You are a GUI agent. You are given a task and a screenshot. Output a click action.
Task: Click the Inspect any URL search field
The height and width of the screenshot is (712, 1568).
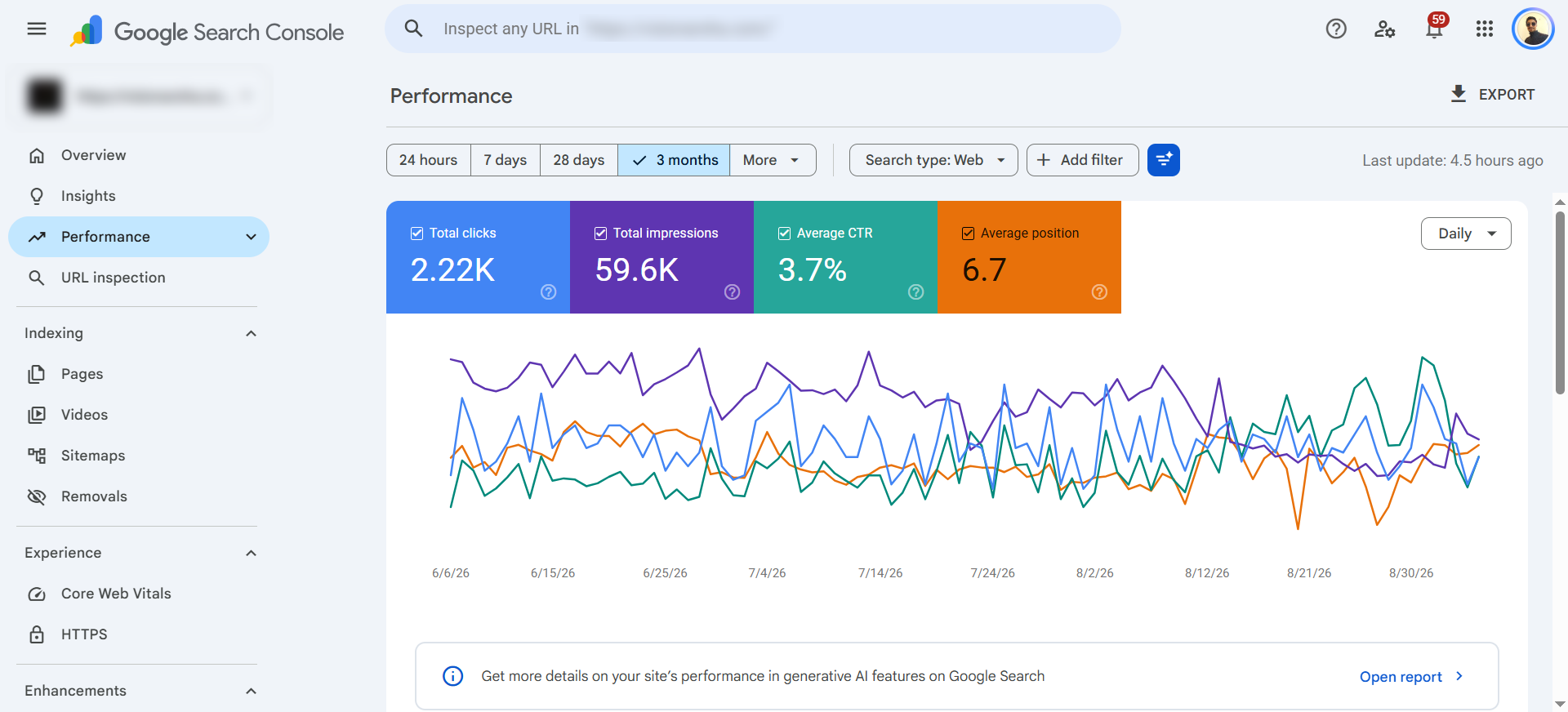(x=753, y=29)
